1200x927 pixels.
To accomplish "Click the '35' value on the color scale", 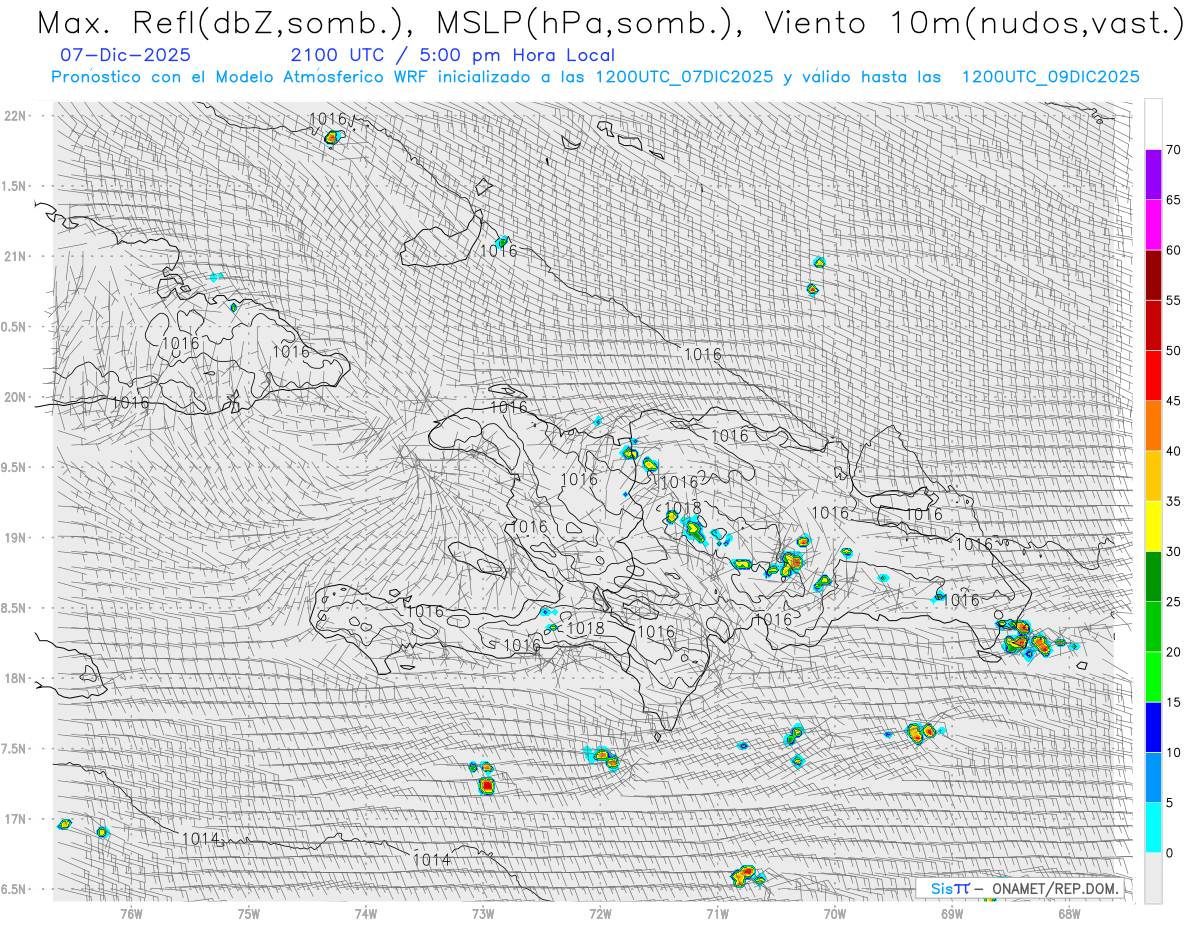I will (1173, 501).
